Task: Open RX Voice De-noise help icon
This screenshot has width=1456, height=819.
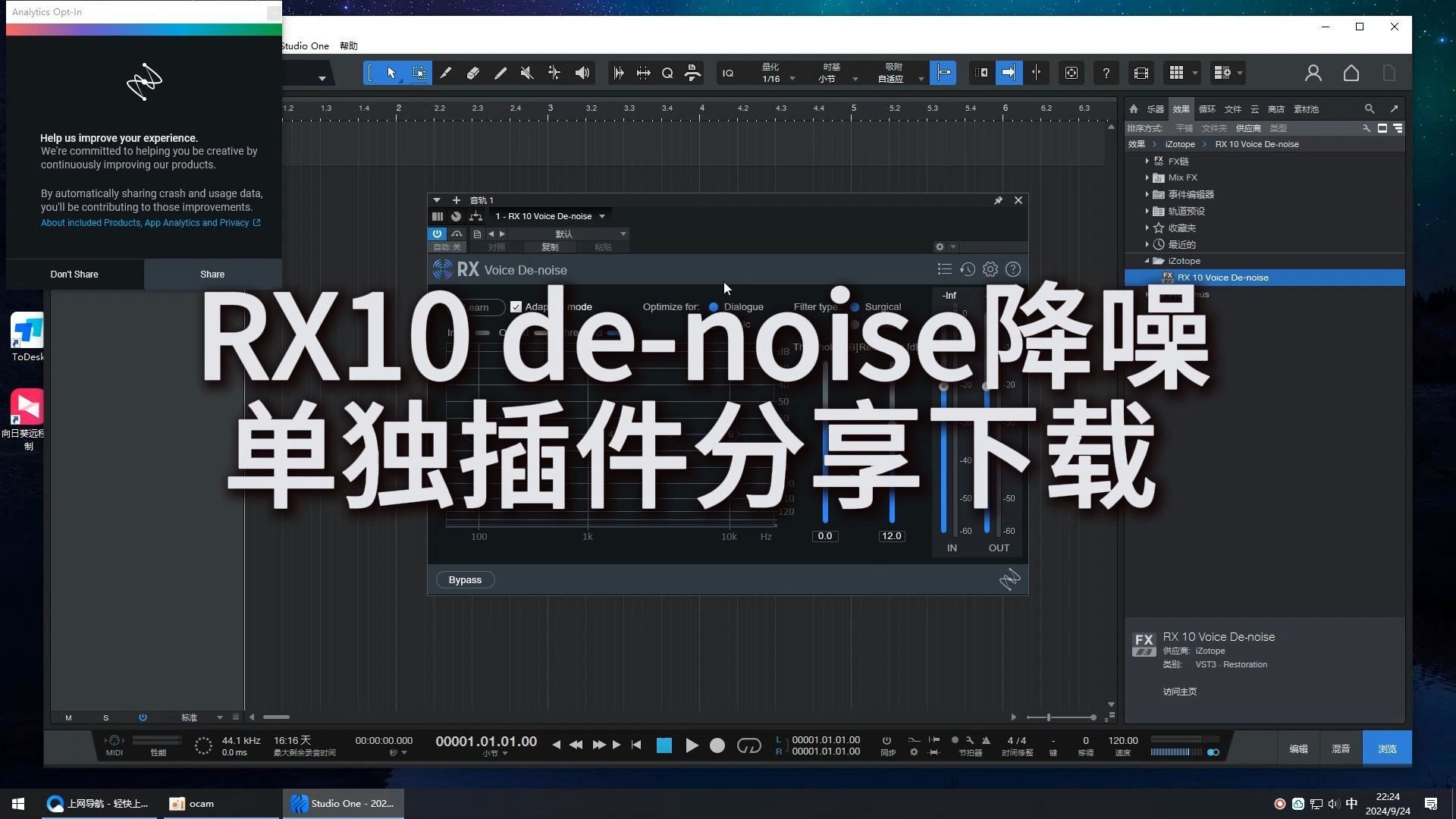Action: (x=1012, y=269)
